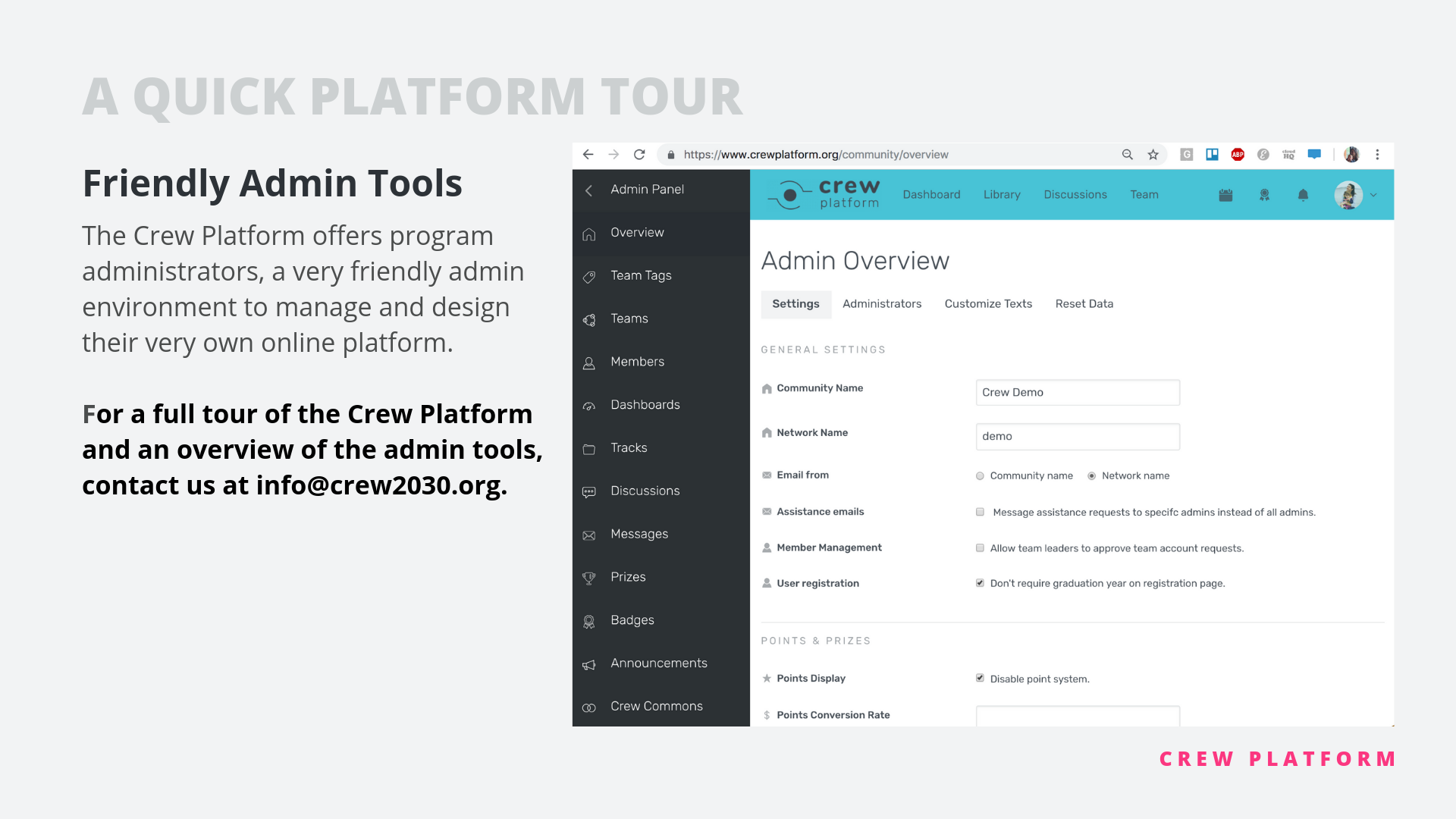1456x819 pixels.
Task: Click the blue chat extension icon
Action: click(1314, 155)
